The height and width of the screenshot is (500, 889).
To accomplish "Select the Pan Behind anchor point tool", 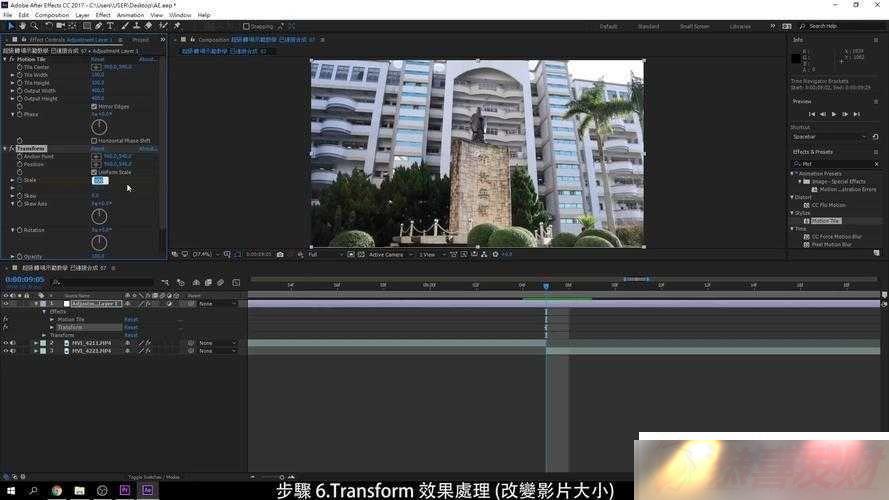I will coord(73,26).
